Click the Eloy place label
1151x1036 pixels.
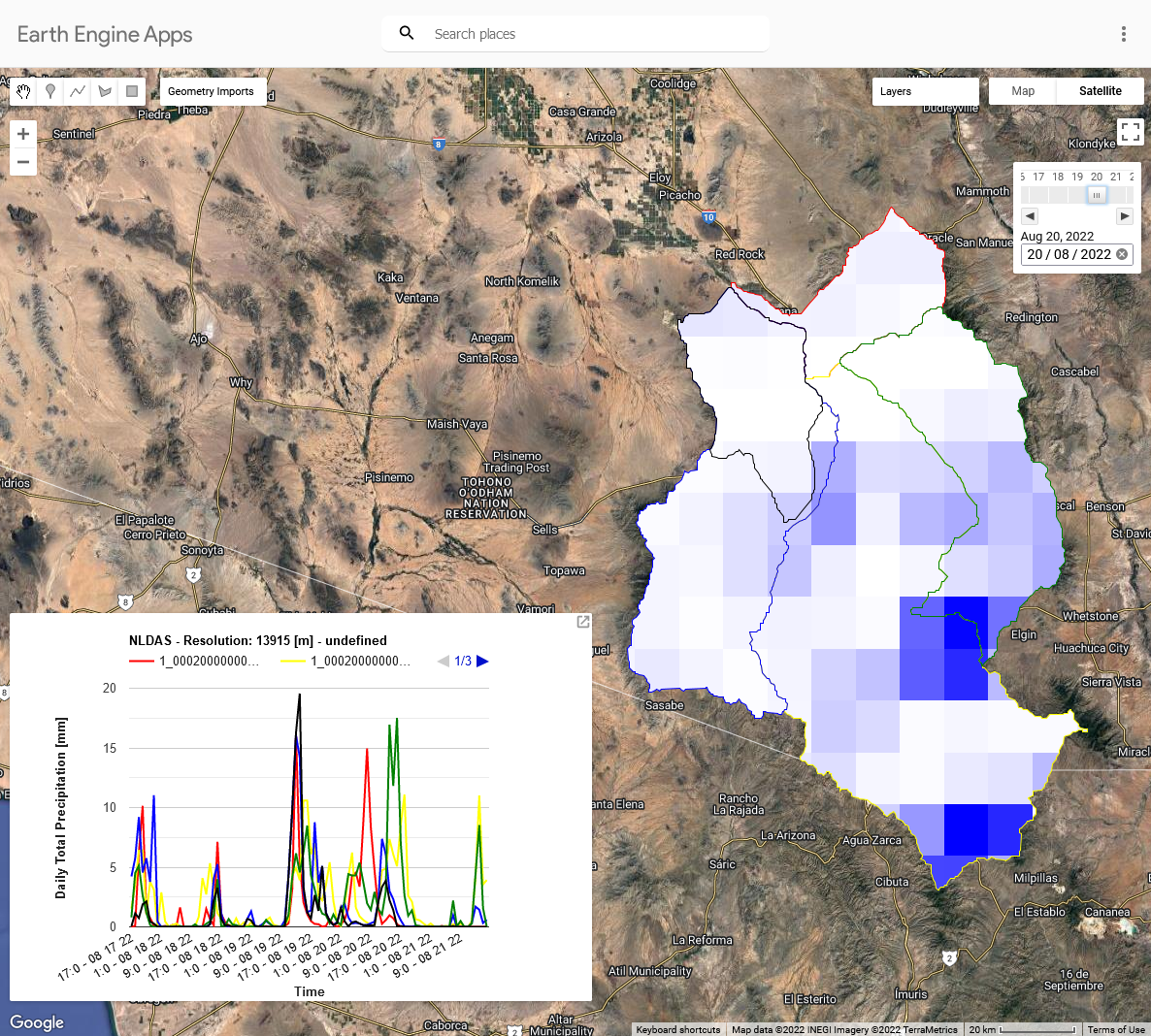[660, 178]
